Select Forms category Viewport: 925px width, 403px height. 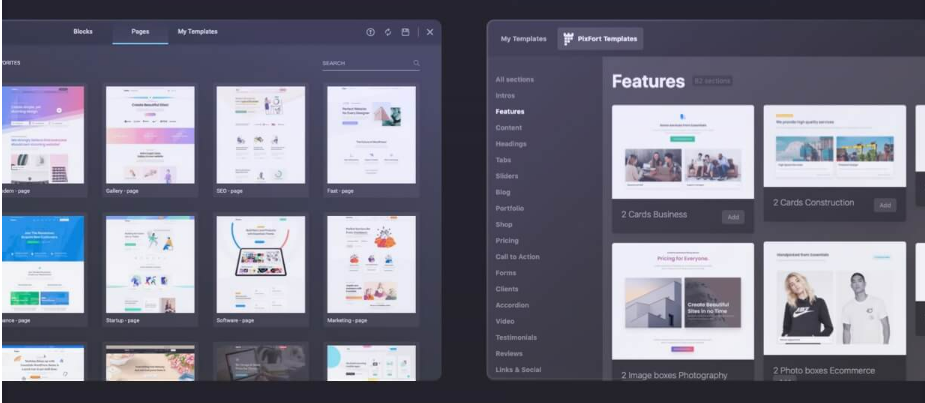[506, 273]
